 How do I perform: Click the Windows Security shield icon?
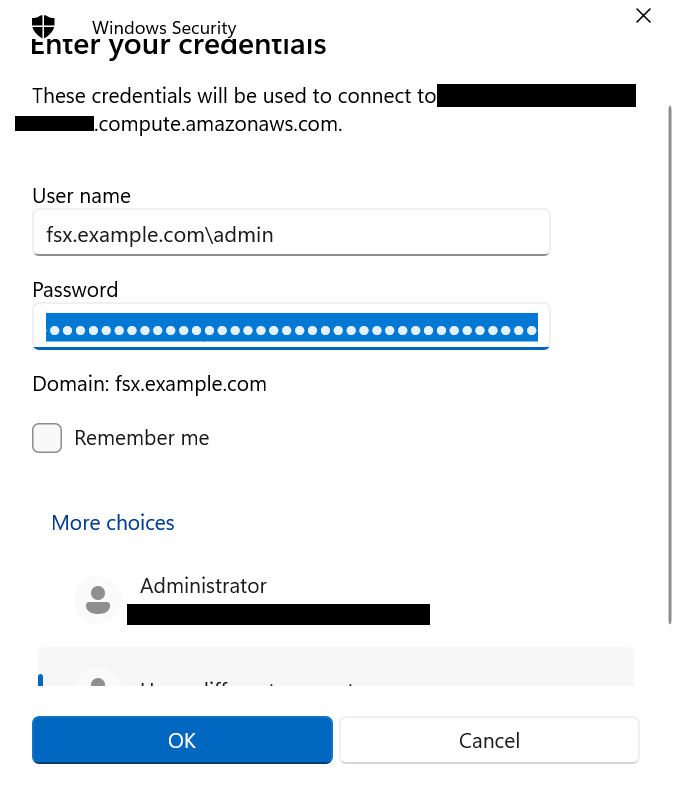pyautogui.click(x=44, y=27)
